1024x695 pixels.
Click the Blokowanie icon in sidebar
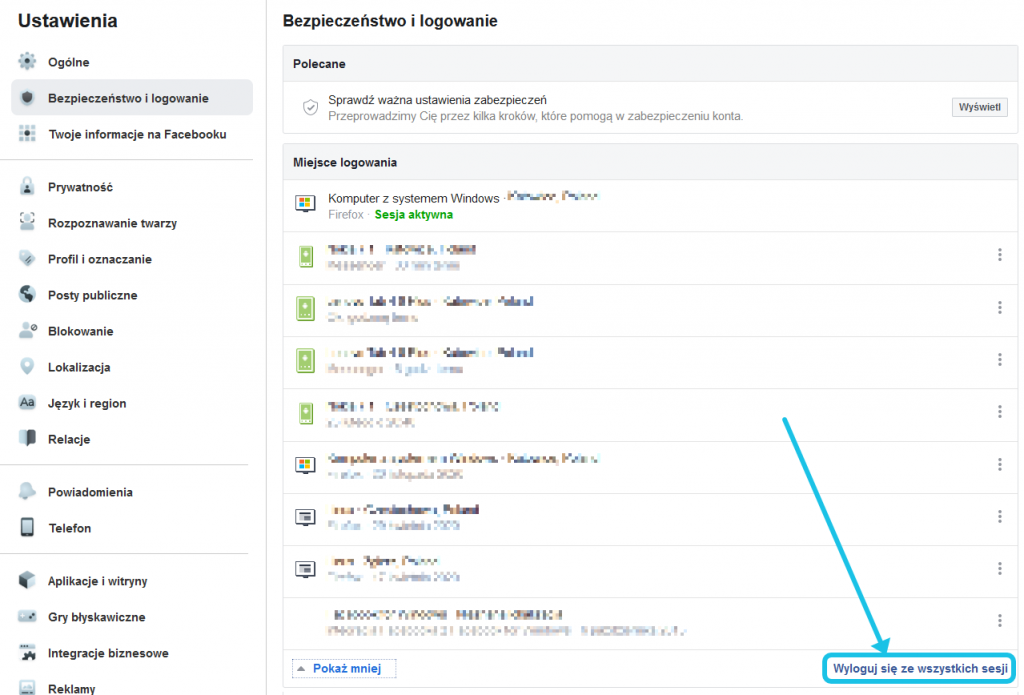point(28,331)
